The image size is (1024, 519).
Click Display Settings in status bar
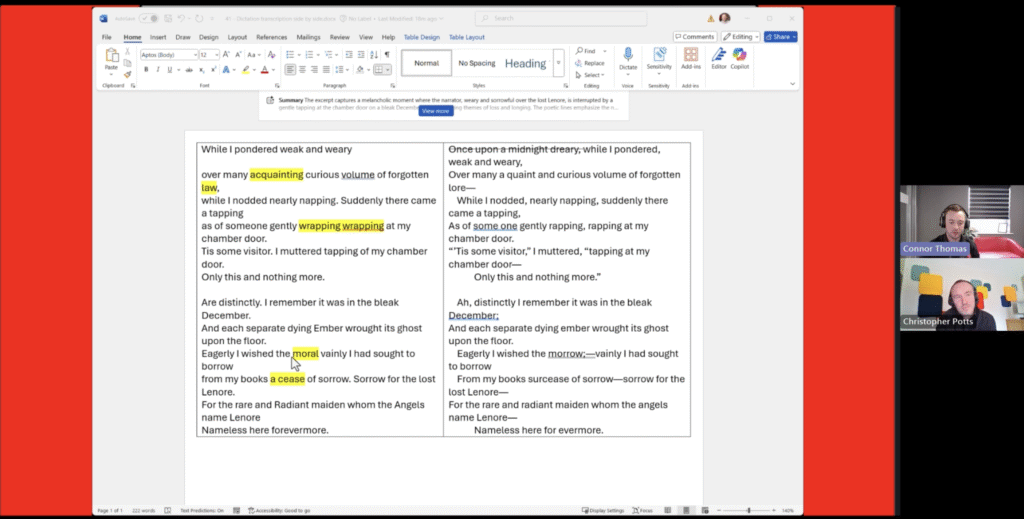coord(603,511)
